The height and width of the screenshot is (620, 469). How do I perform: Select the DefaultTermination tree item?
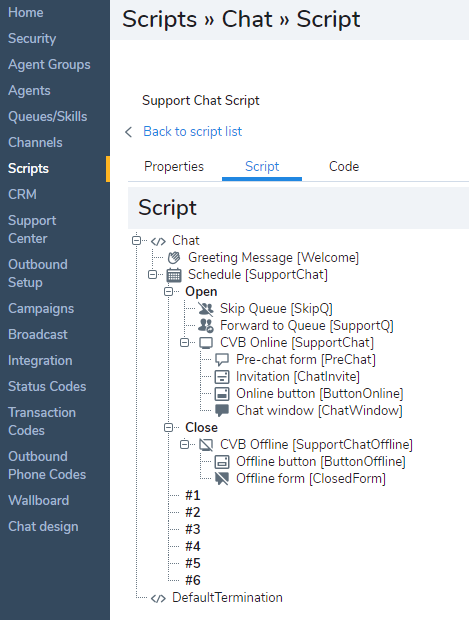[x=227, y=597]
